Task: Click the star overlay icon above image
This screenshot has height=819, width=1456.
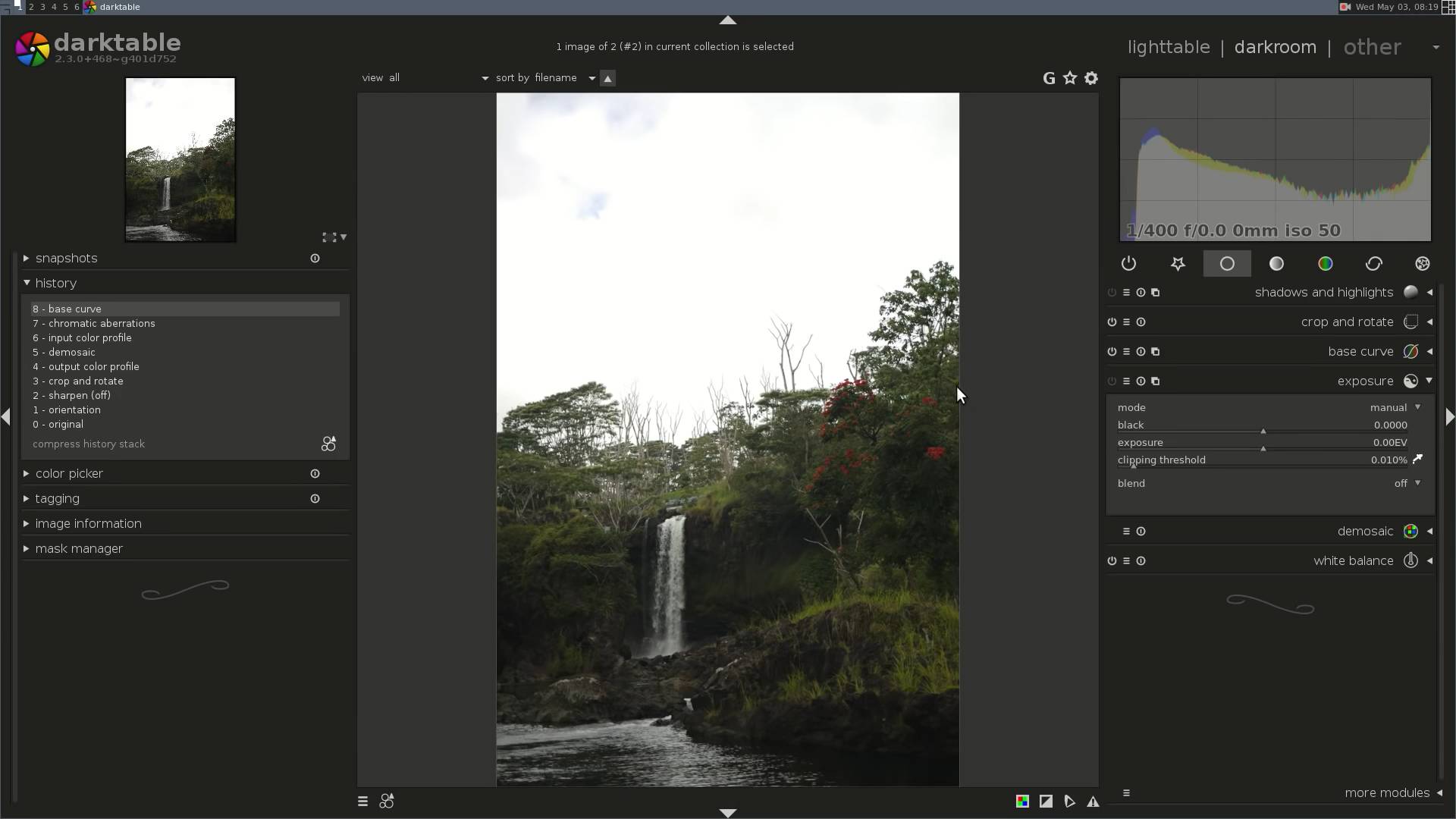Action: coord(1069,78)
